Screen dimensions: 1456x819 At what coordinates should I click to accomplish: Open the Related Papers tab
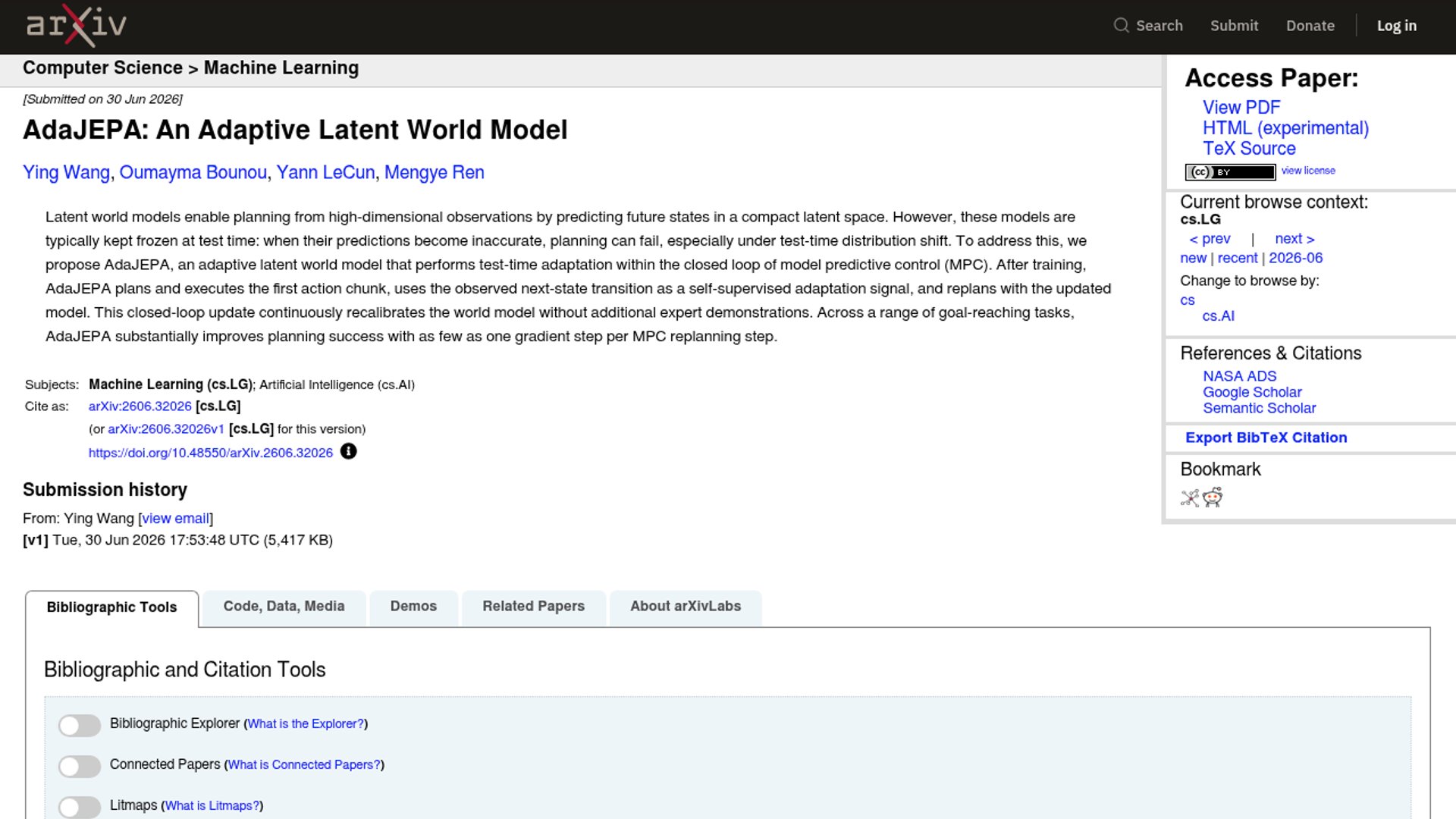[x=533, y=606]
